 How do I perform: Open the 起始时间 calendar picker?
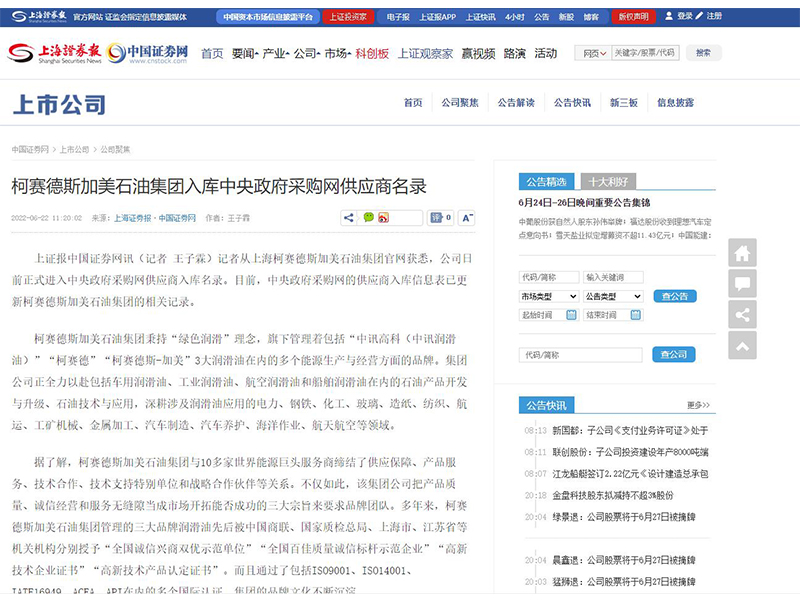571,315
